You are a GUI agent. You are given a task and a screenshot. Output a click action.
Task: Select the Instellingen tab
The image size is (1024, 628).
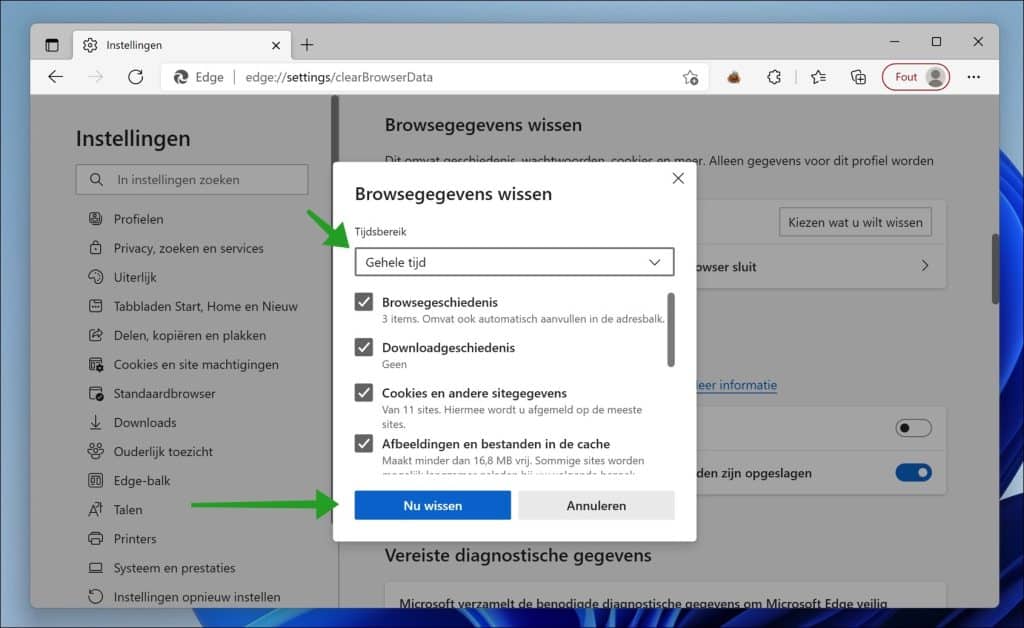[182, 45]
